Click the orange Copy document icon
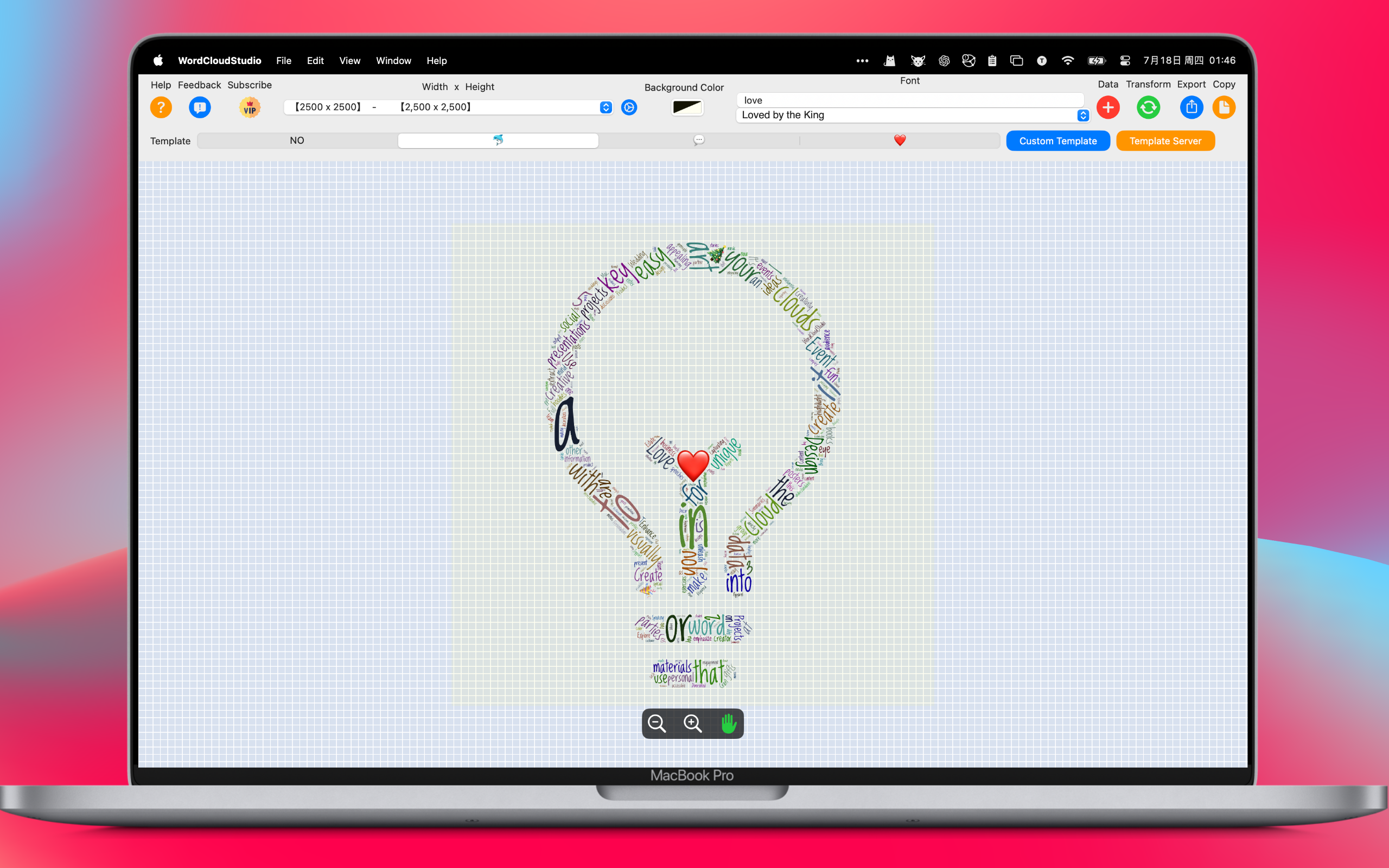Viewport: 1389px width, 868px height. tap(1224, 107)
